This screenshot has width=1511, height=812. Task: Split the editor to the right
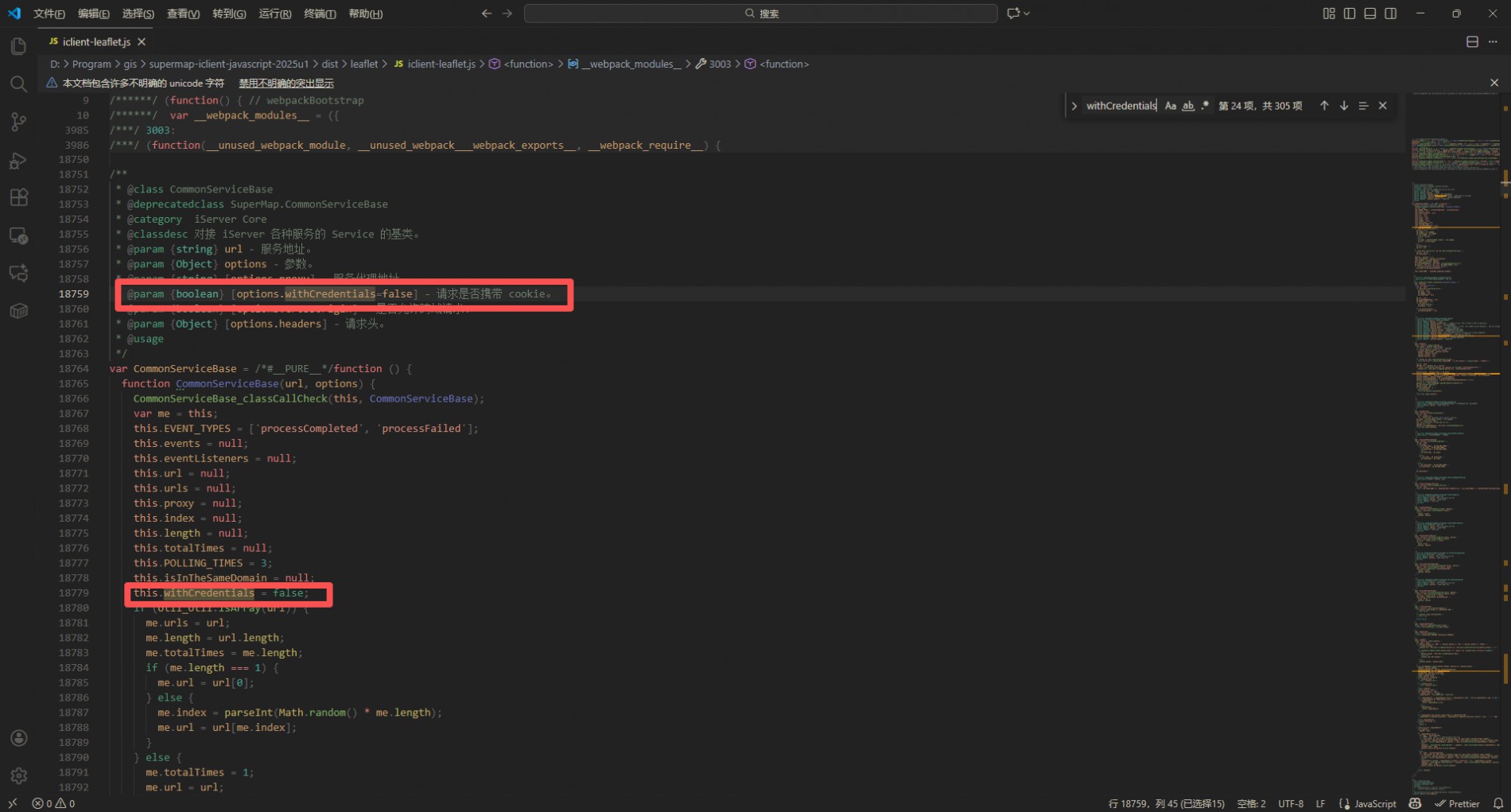1472,41
